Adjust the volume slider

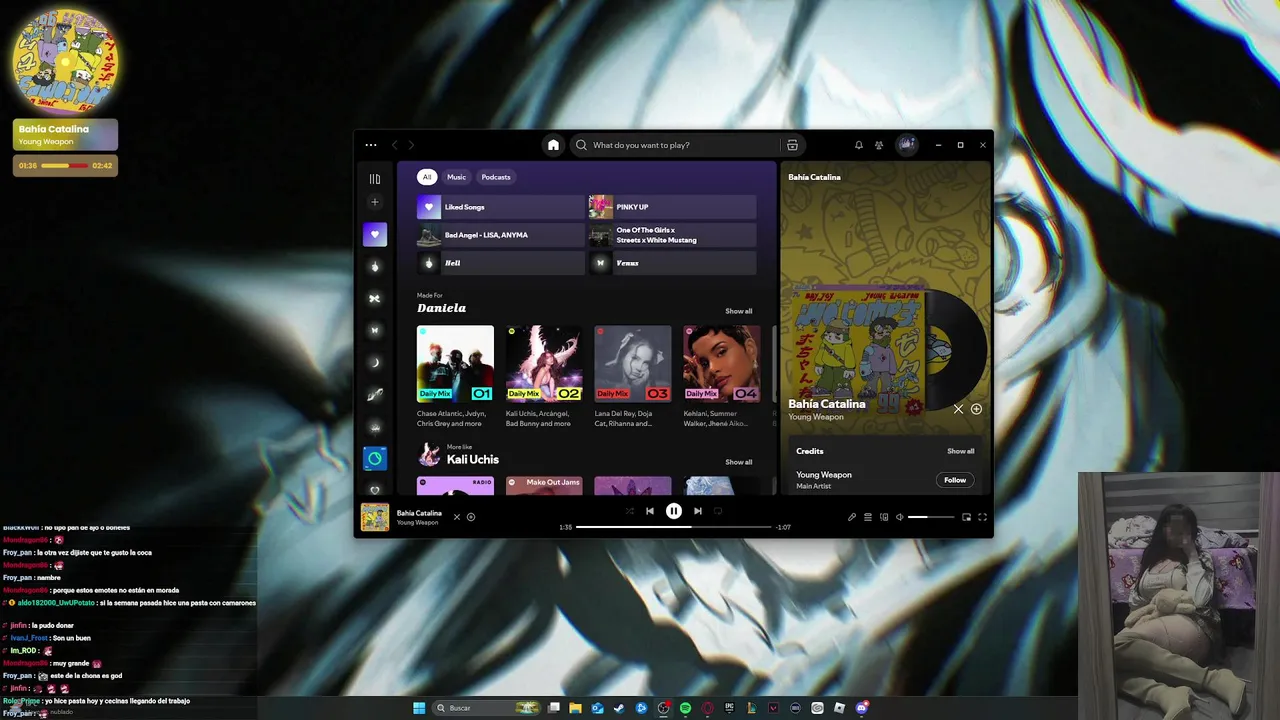click(931, 517)
